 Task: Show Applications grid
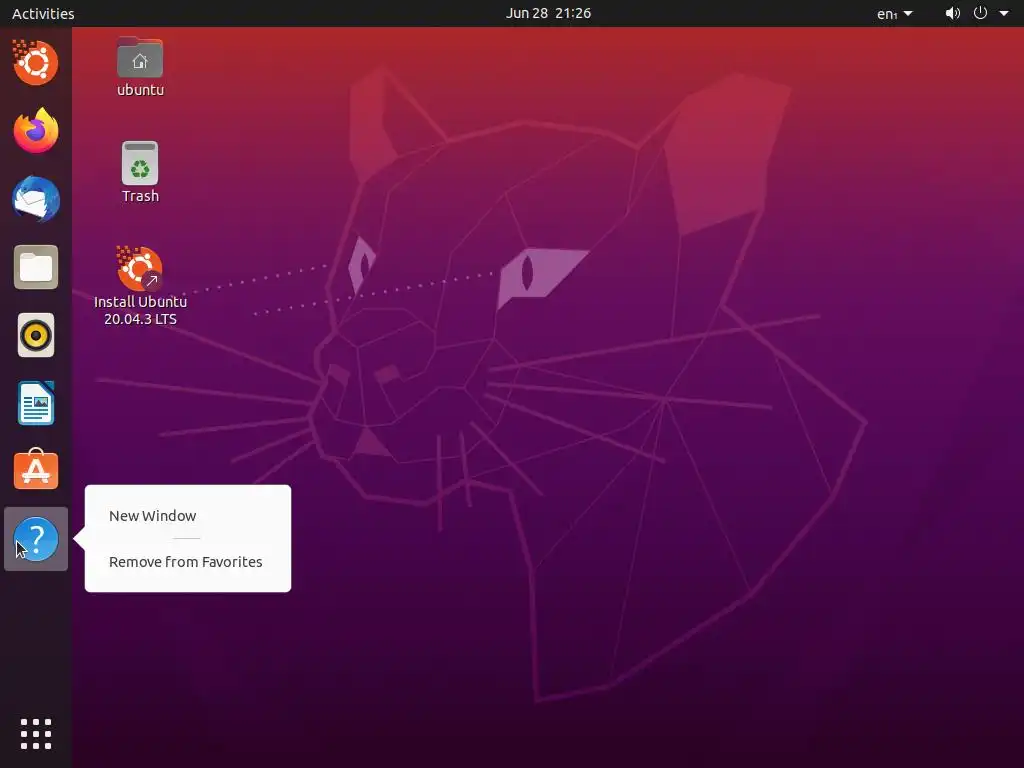pyautogui.click(x=36, y=734)
